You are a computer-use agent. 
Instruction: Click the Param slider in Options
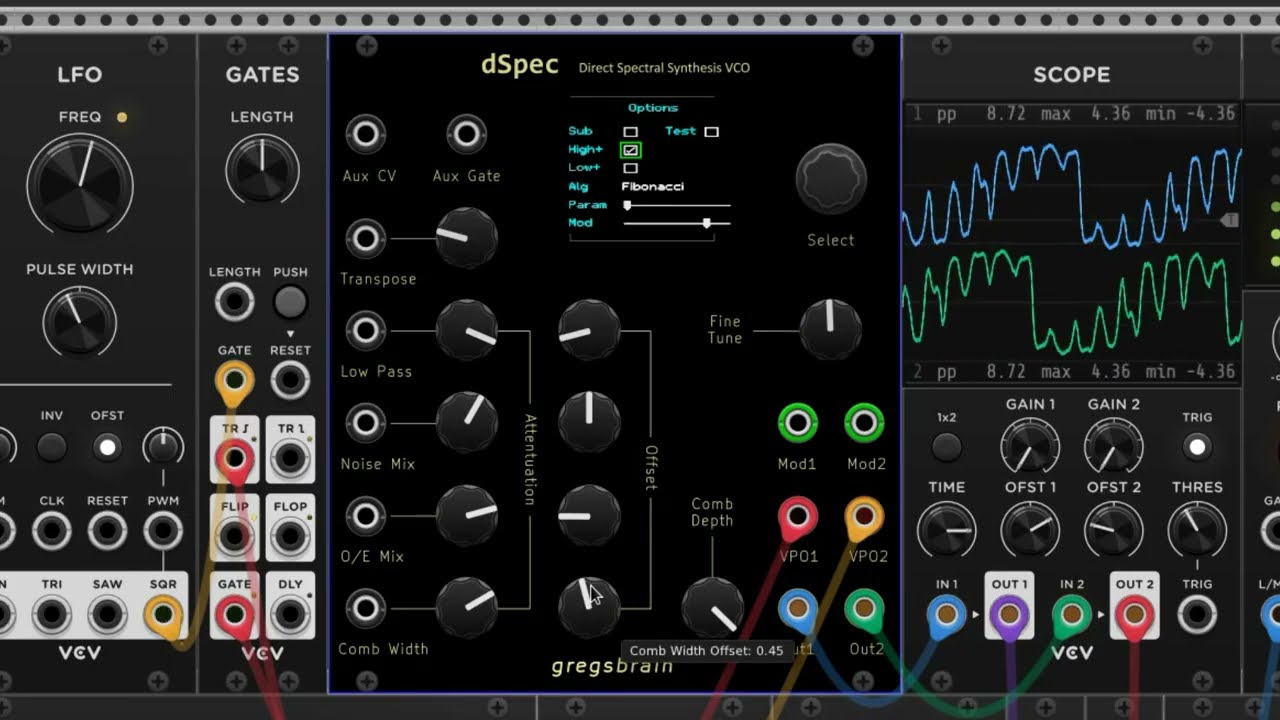(677, 205)
